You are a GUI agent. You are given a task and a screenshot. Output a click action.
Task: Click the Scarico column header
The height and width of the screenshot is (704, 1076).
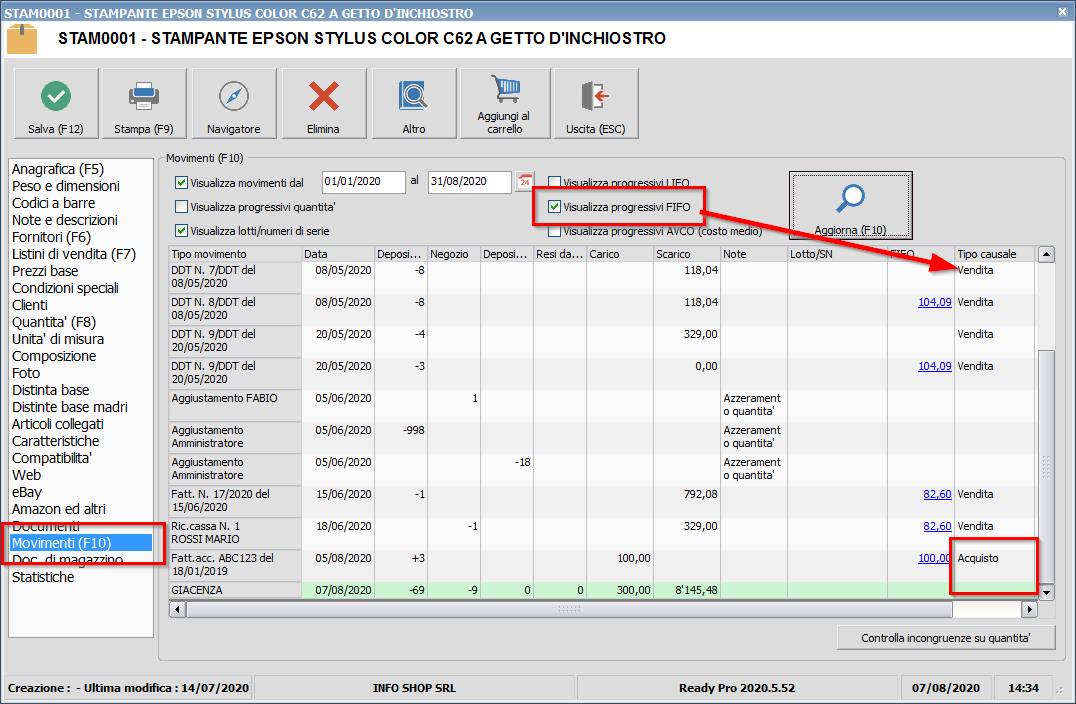pyautogui.click(x=686, y=254)
